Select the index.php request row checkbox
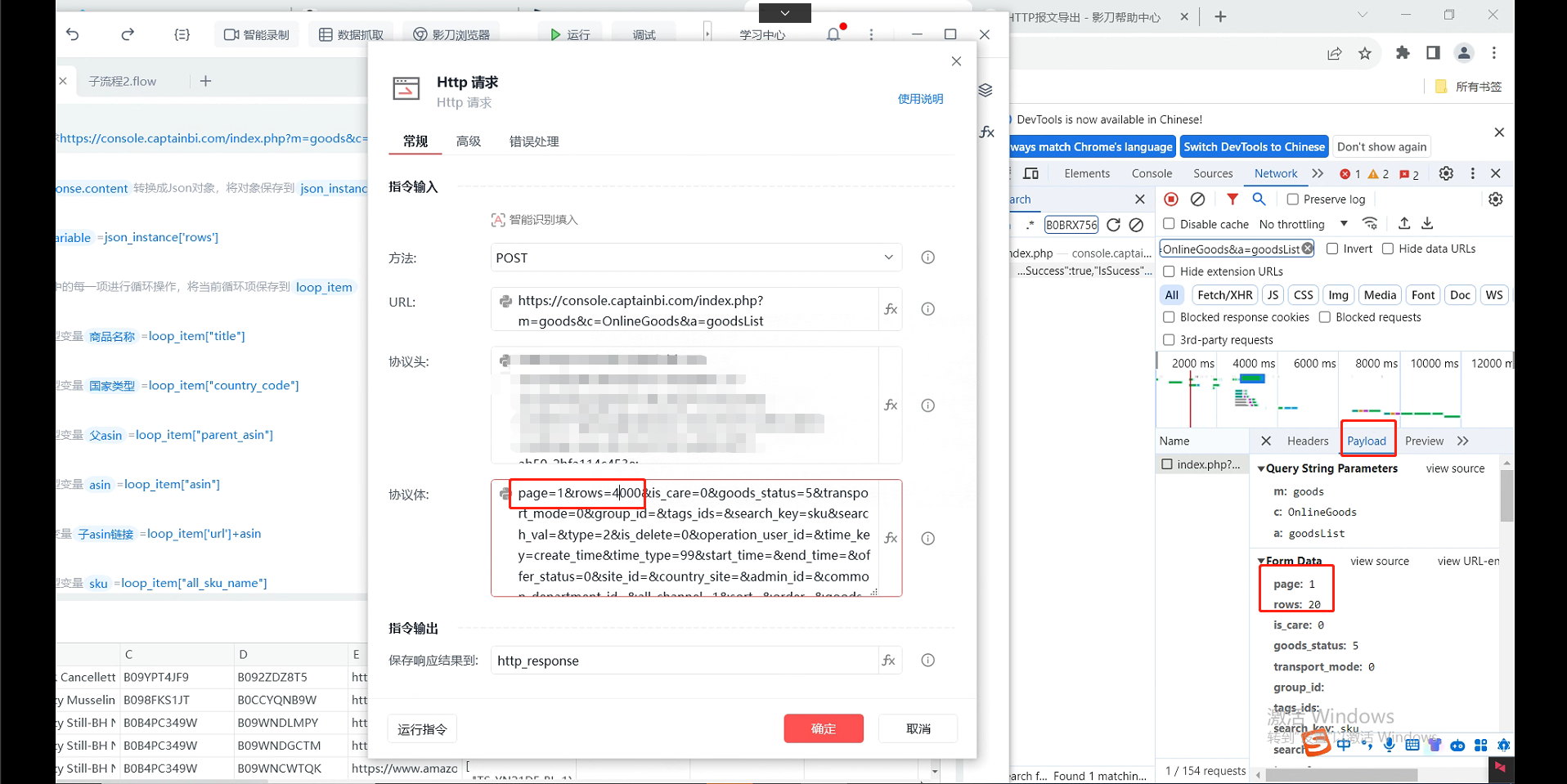 pos(1167,464)
